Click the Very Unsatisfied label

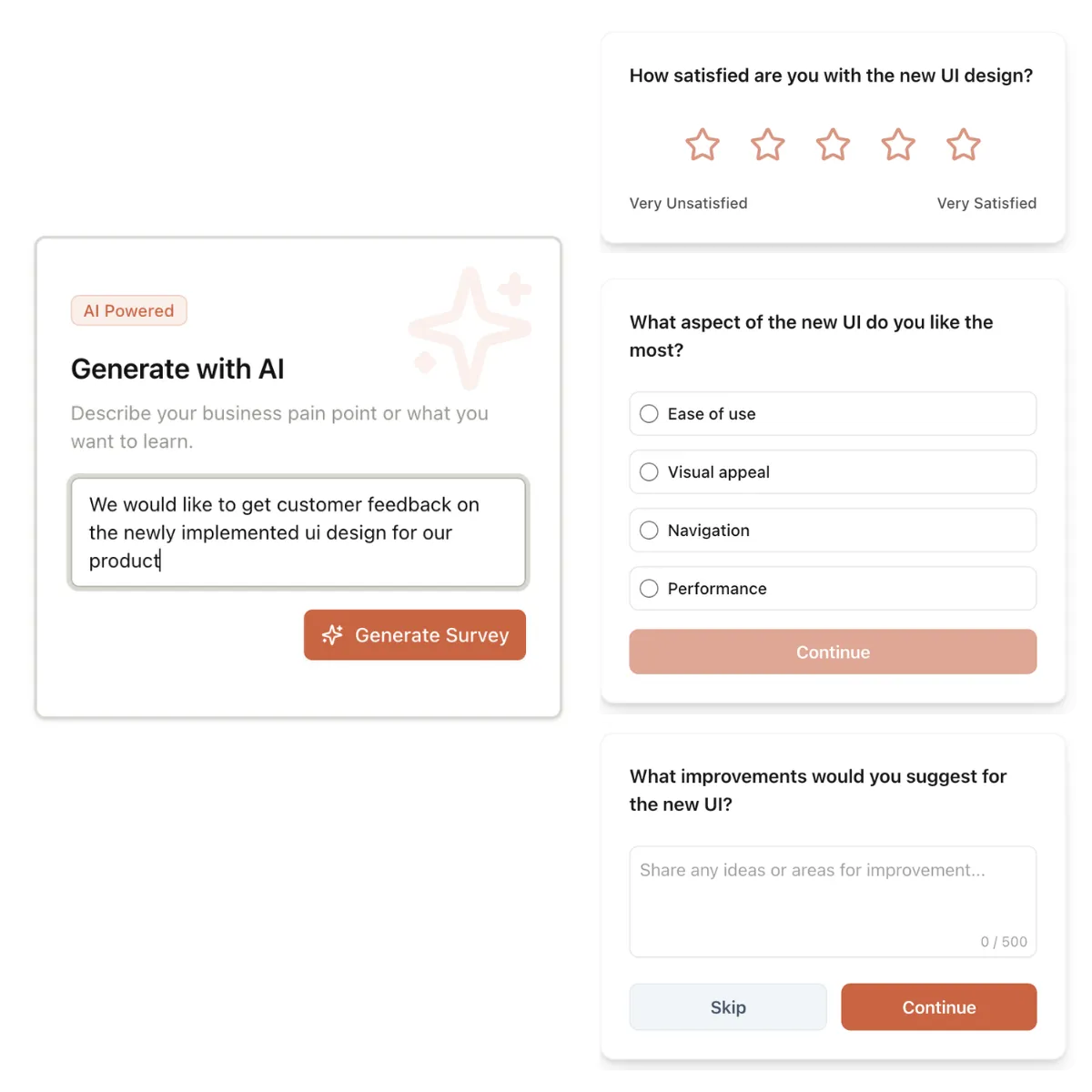tap(688, 203)
